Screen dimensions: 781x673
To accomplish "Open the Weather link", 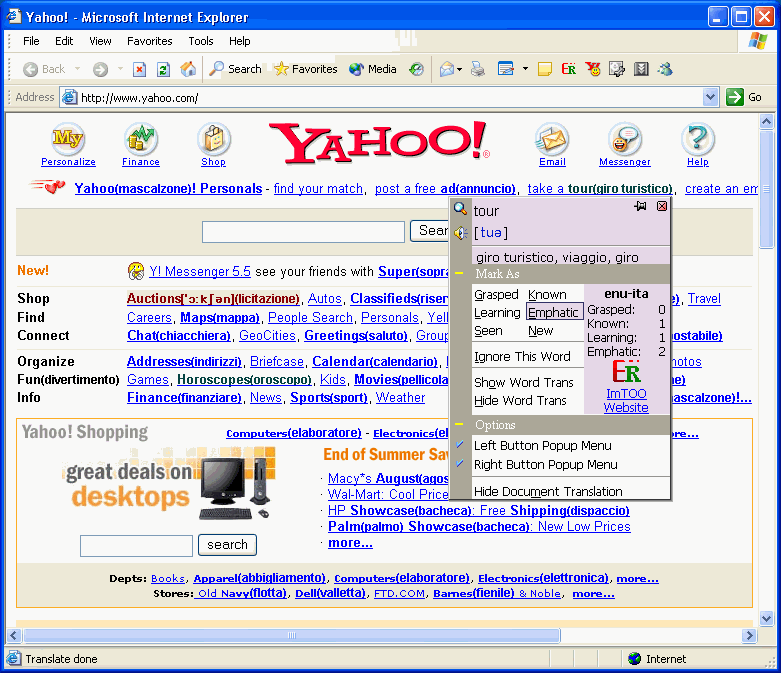I will pos(400,398).
